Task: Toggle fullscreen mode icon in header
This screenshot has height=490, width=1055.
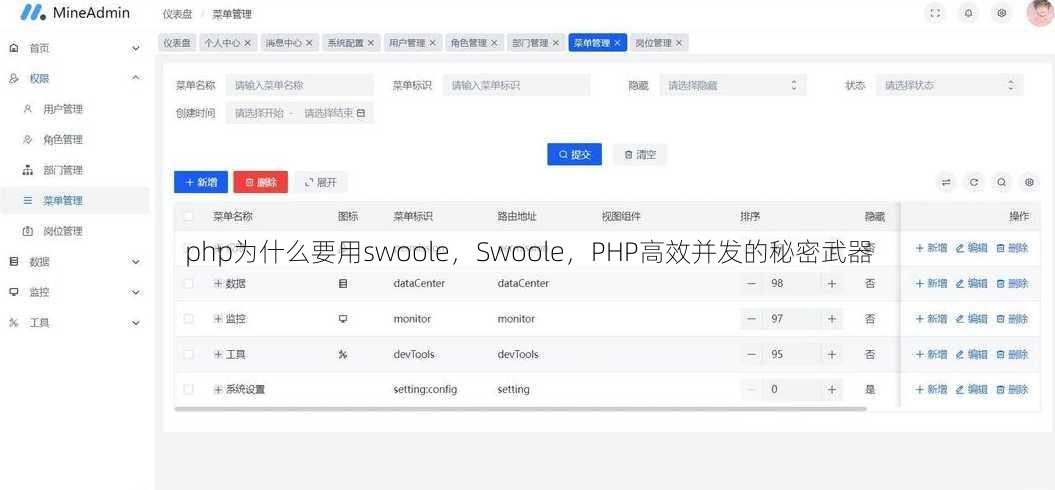Action: point(935,13)
